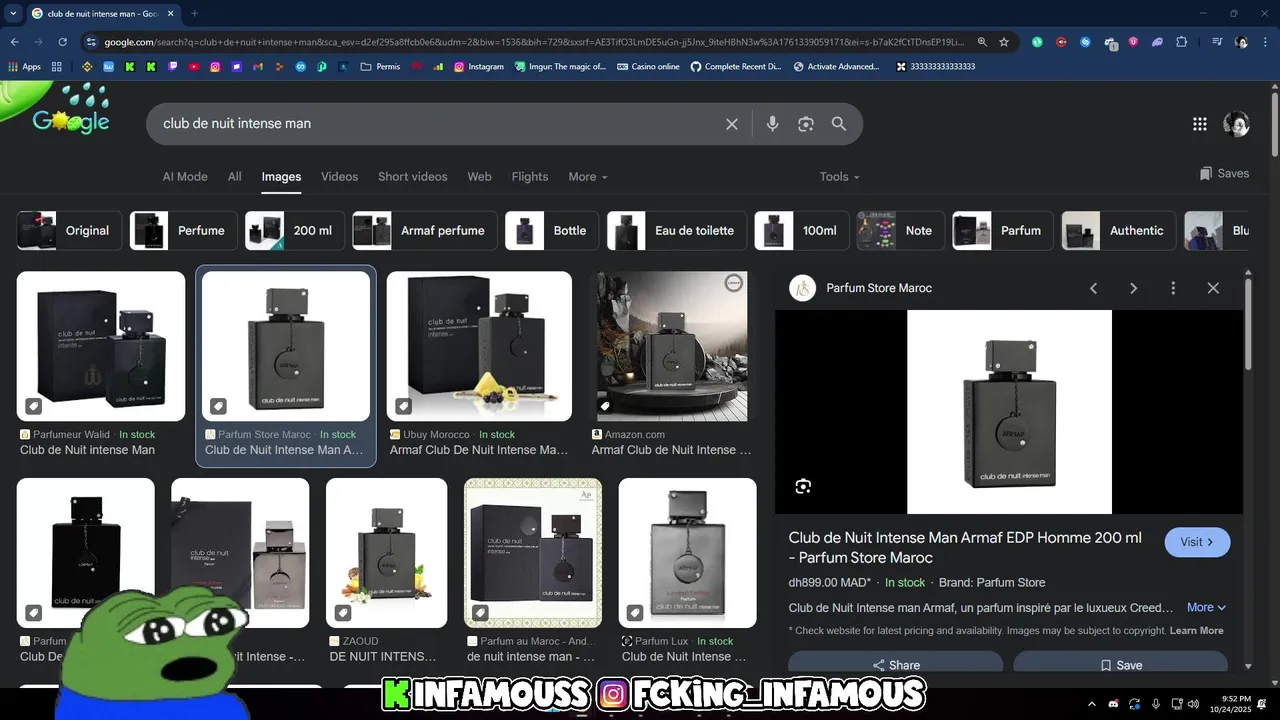Switch to the All results tab
The width and height of the screenshot is (1280, 720).
click(235, 176)
